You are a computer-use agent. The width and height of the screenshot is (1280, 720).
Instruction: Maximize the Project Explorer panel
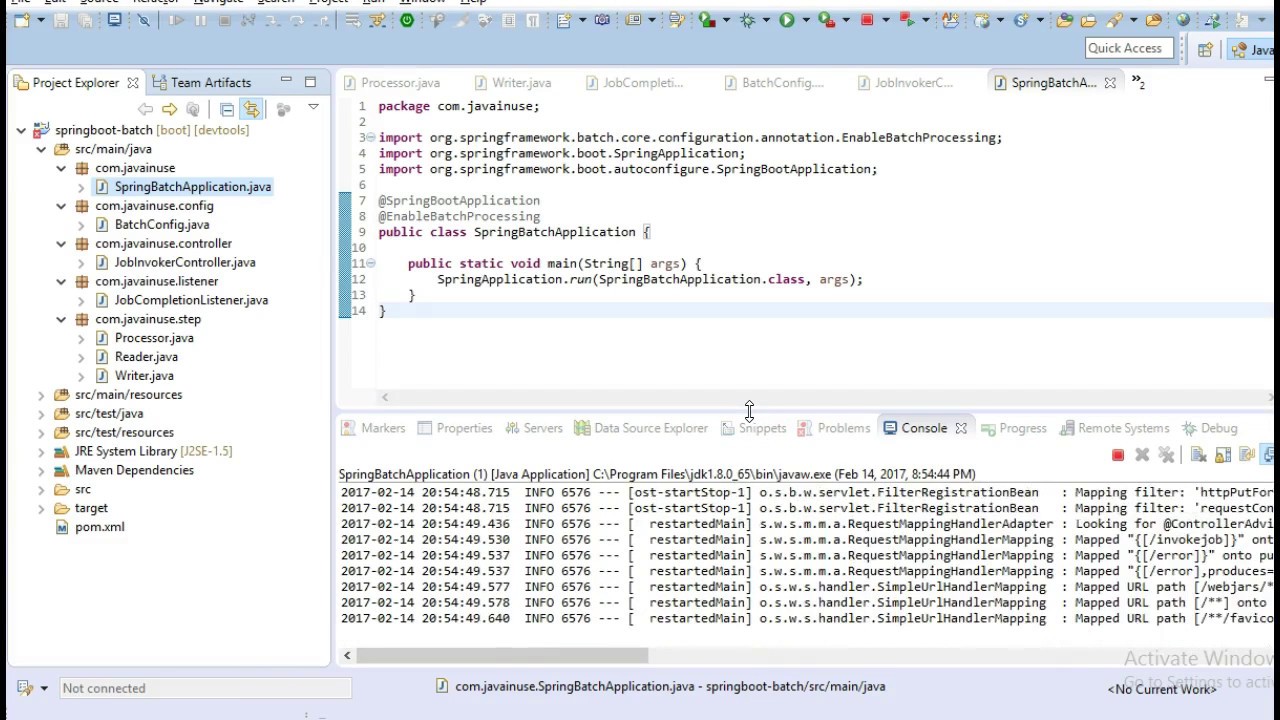tap(310, 82)
